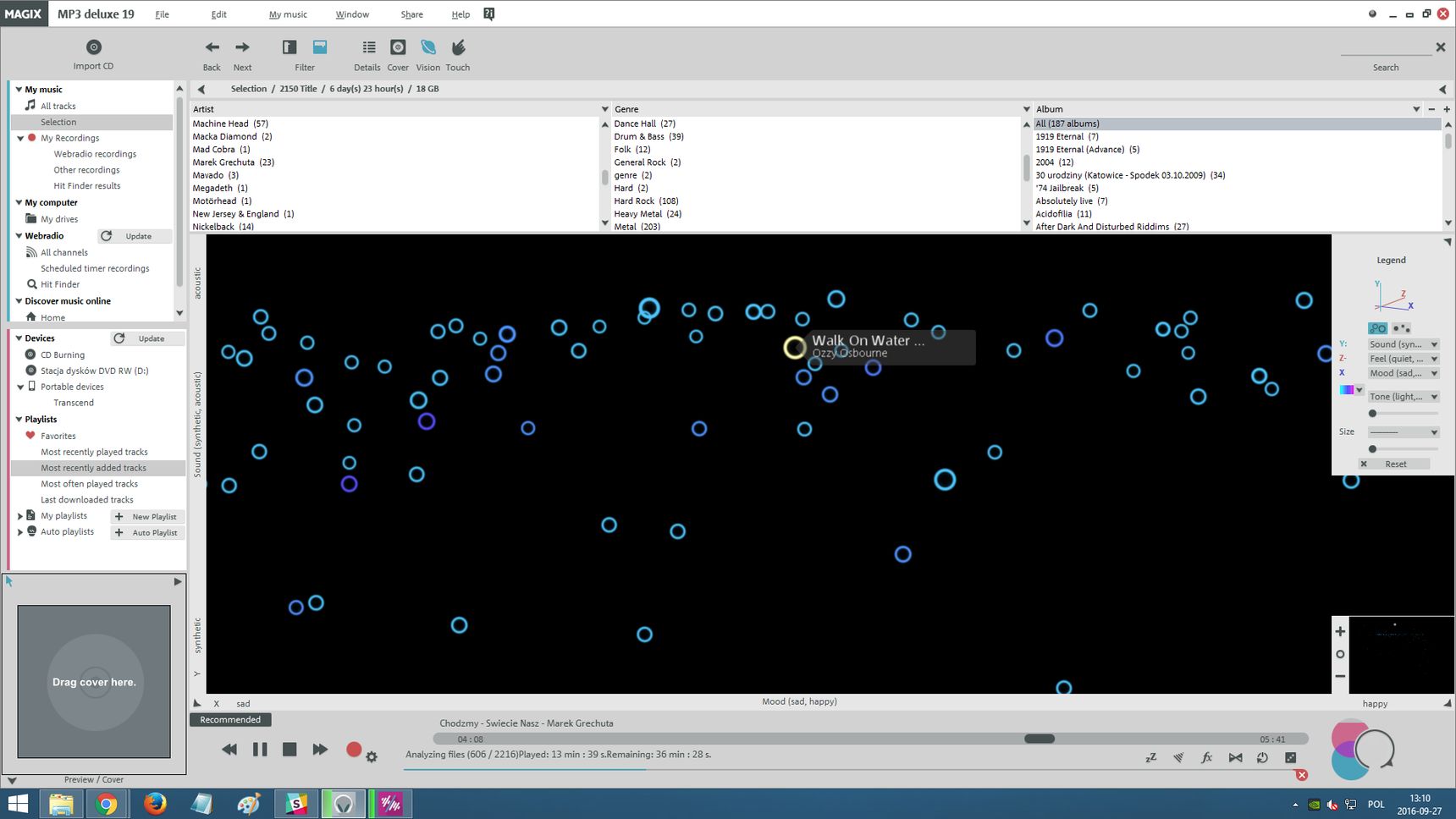This screenshot has height=819, width=1456.
Task: Click the Import CD icon
Action: (x=94, y=47)
